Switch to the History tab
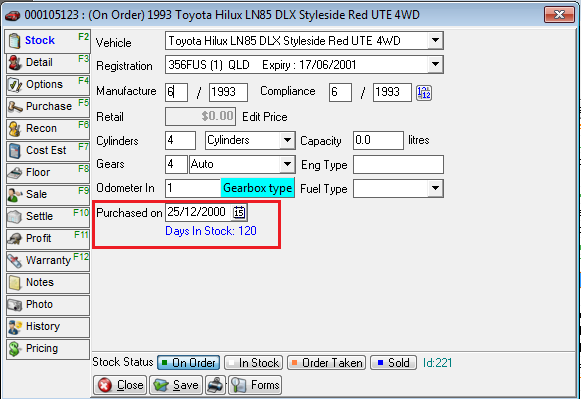 coord(48,327)
